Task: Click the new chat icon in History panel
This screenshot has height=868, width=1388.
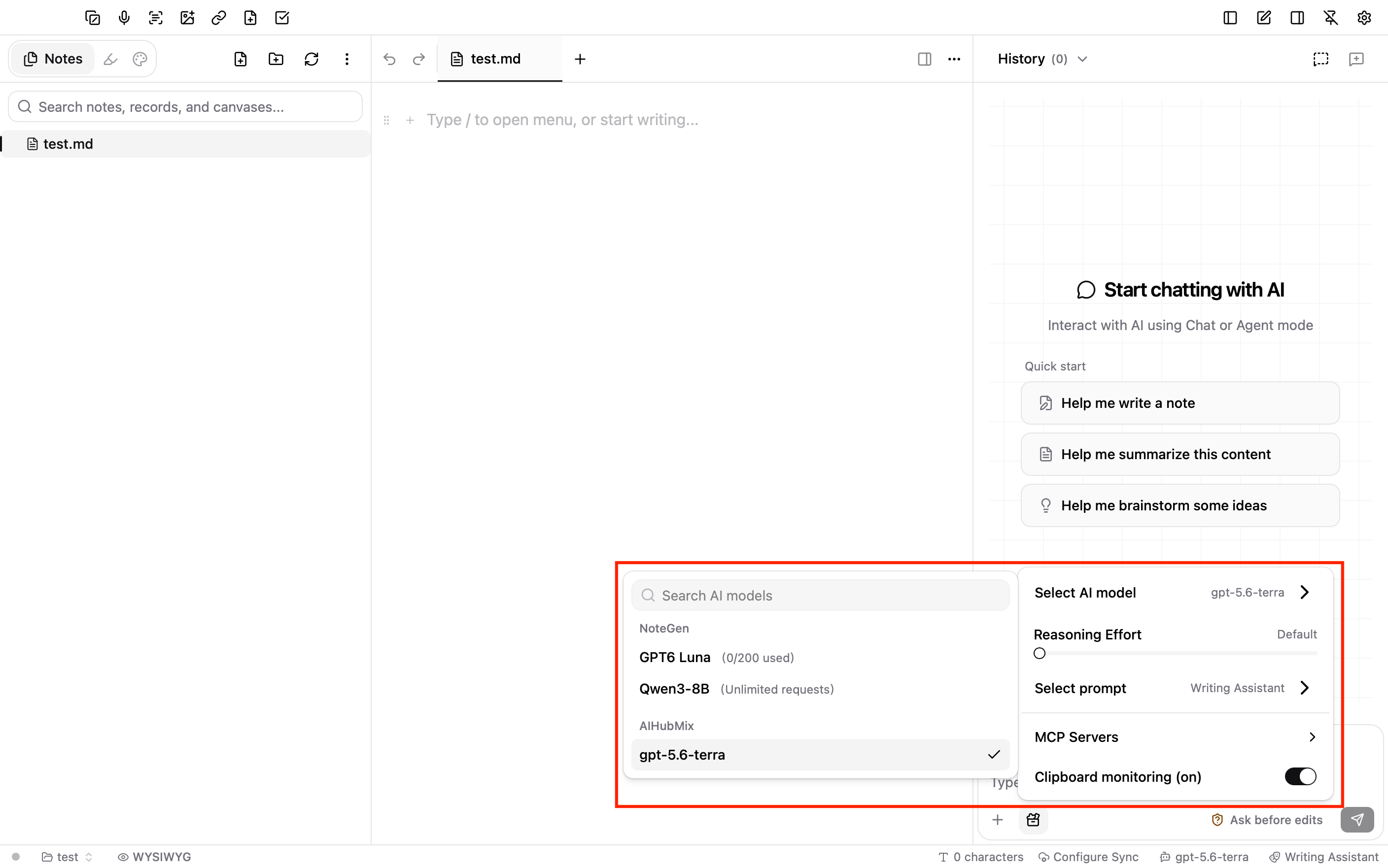Action: tap(1356, 59)
